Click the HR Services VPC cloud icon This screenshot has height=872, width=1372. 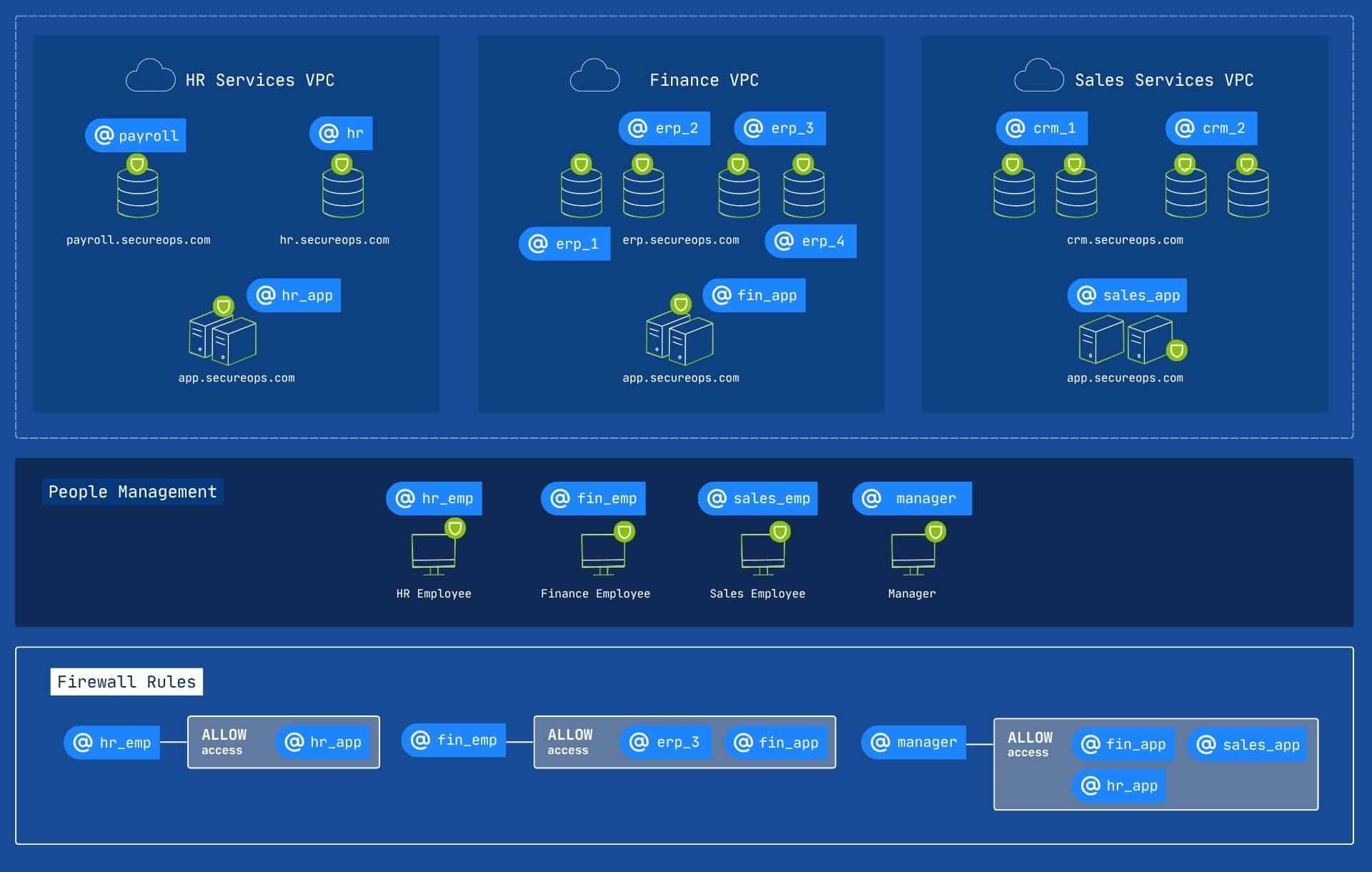[150, 76]
